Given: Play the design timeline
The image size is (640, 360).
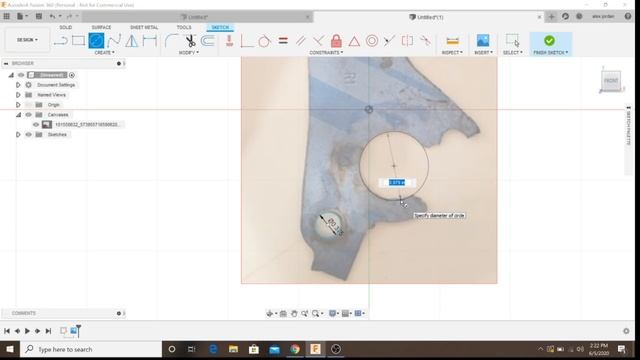Looking at the screenshot, I should (27, 331).
